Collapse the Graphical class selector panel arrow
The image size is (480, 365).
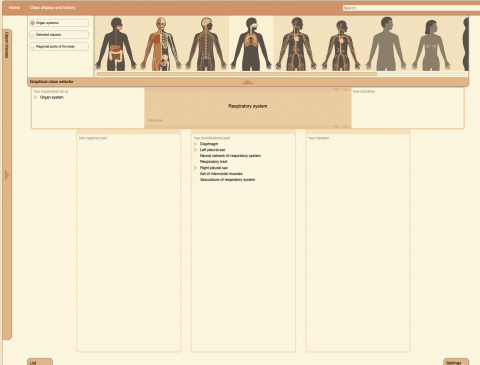coord(248,82)
